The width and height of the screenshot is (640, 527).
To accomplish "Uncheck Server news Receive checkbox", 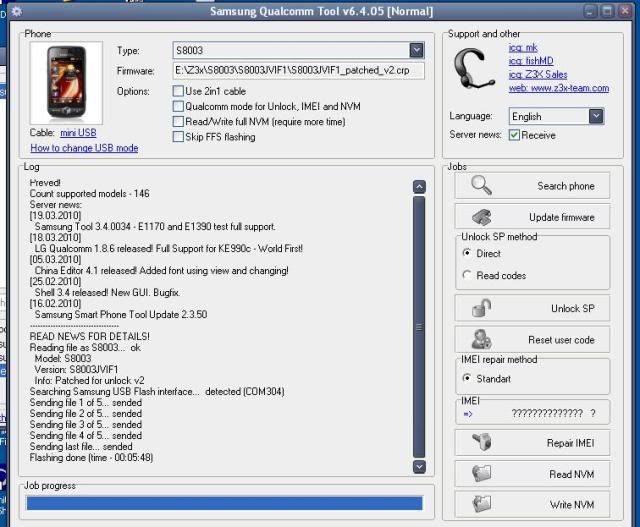I will 514,135.
